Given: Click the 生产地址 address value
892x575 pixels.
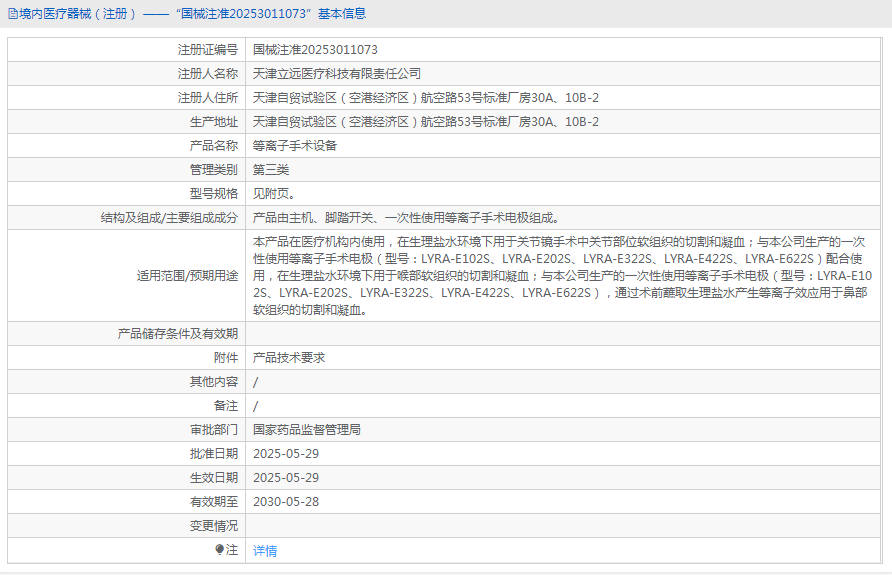Looking at the screenshot, I should click(x=426, y=122).
